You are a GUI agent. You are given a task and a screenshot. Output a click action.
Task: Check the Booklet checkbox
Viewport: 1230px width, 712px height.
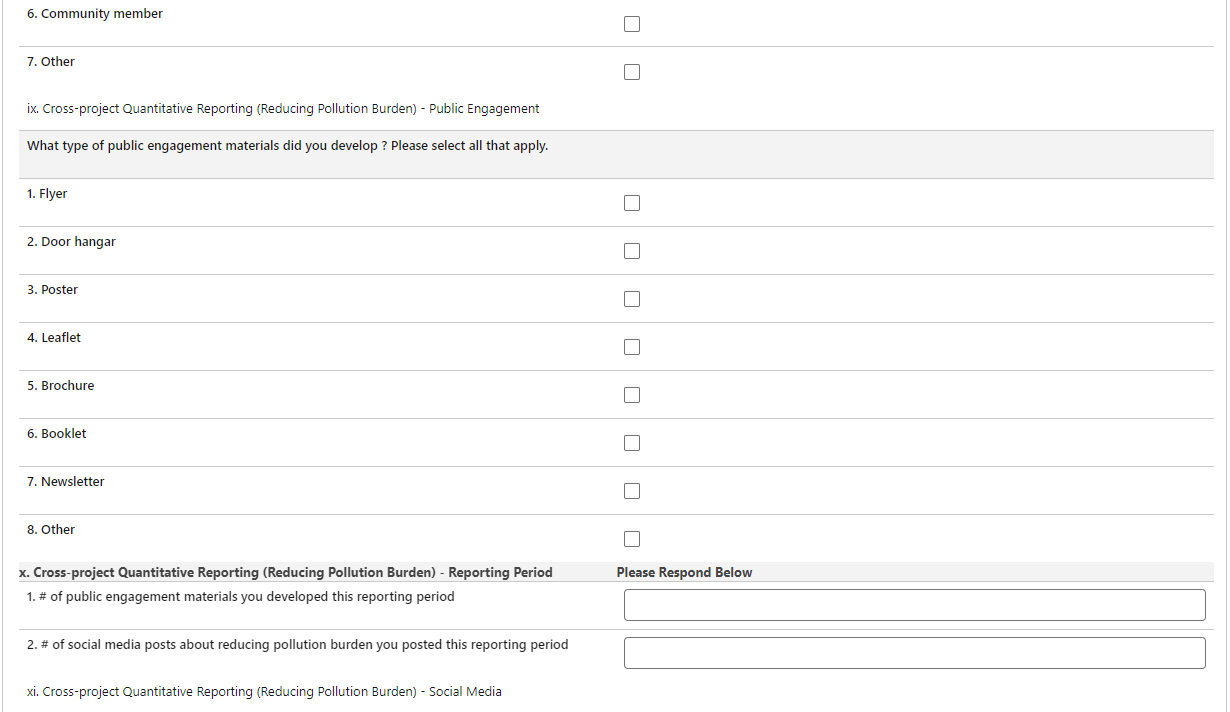click(632, 443)
